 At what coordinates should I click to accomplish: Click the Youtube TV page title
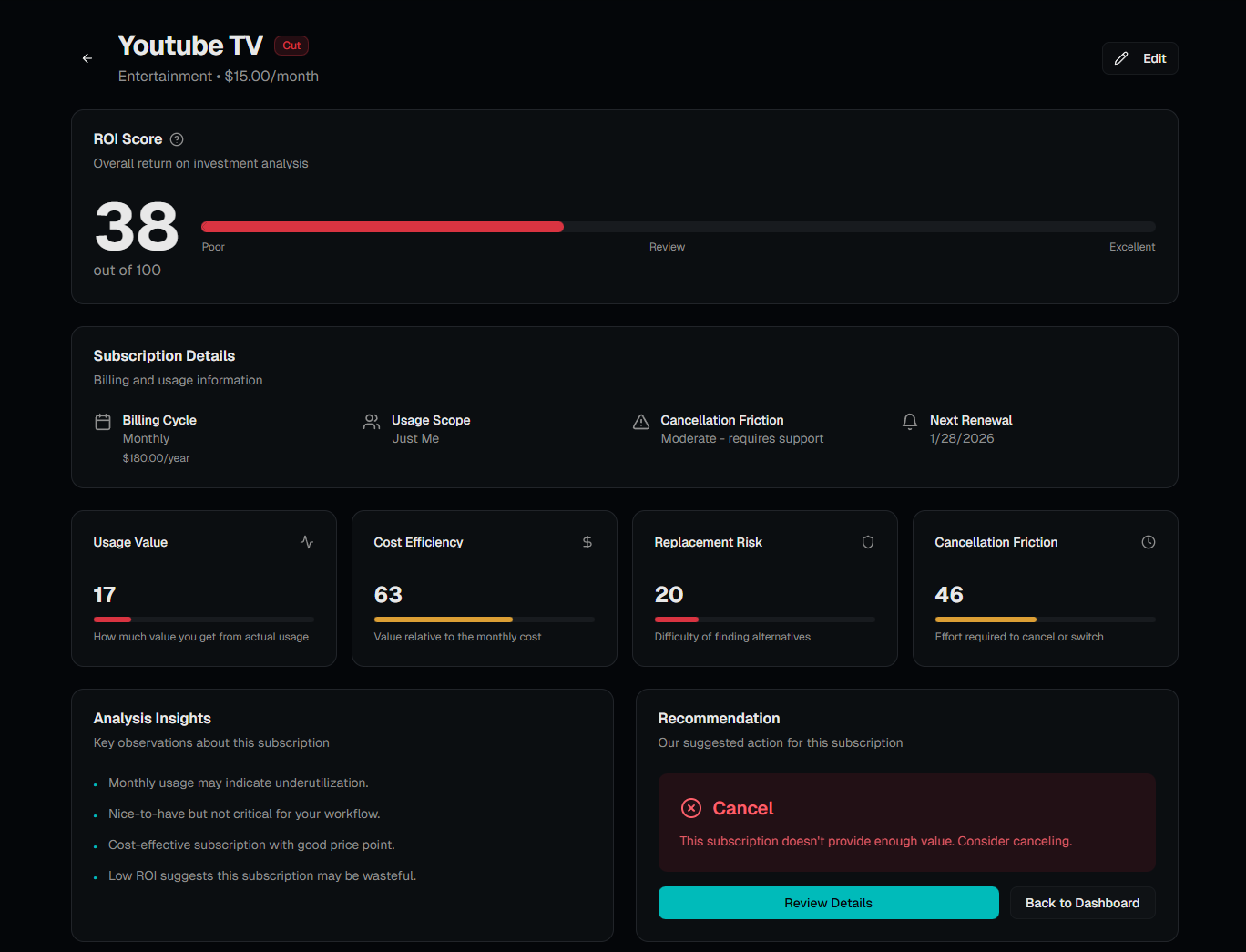coord(190,46)
